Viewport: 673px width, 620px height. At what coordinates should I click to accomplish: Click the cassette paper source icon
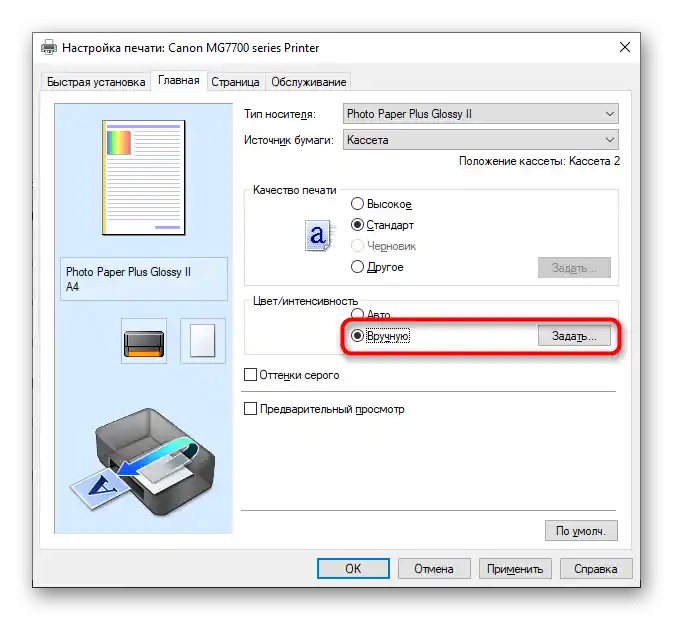[144, 341]
